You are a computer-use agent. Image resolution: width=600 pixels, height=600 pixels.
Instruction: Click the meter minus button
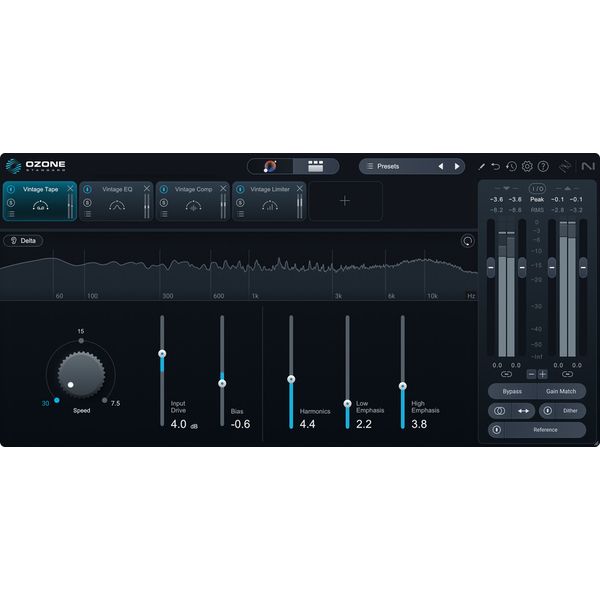point(532,374)
